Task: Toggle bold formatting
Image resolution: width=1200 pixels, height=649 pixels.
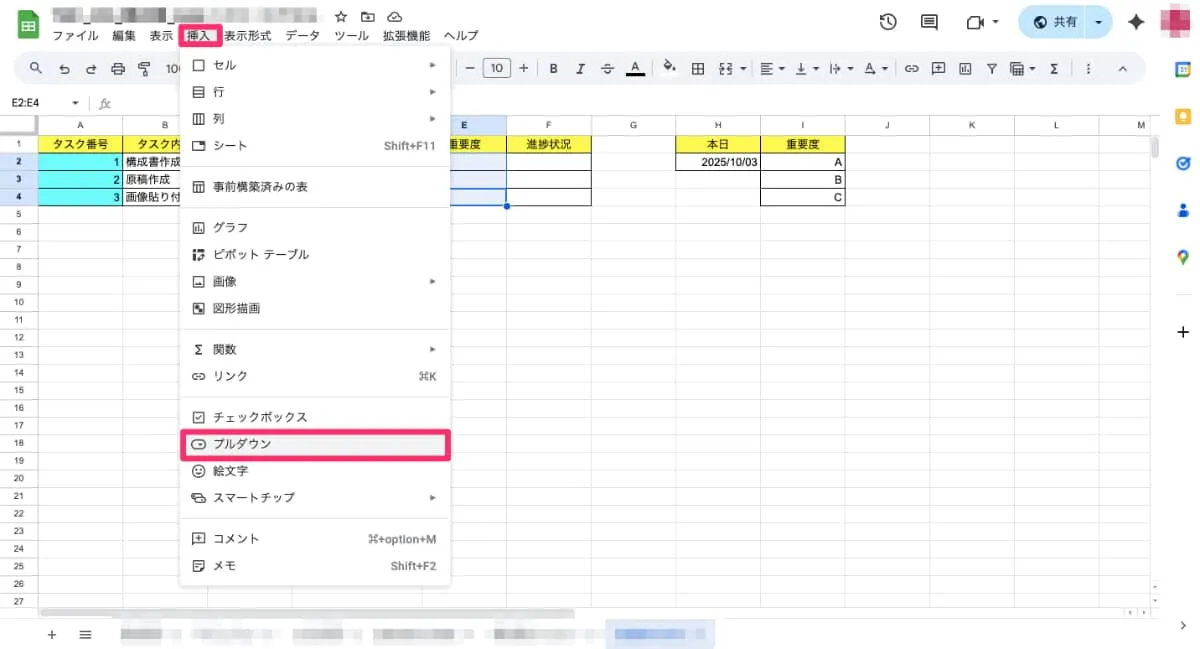Action: pos(552,69)
